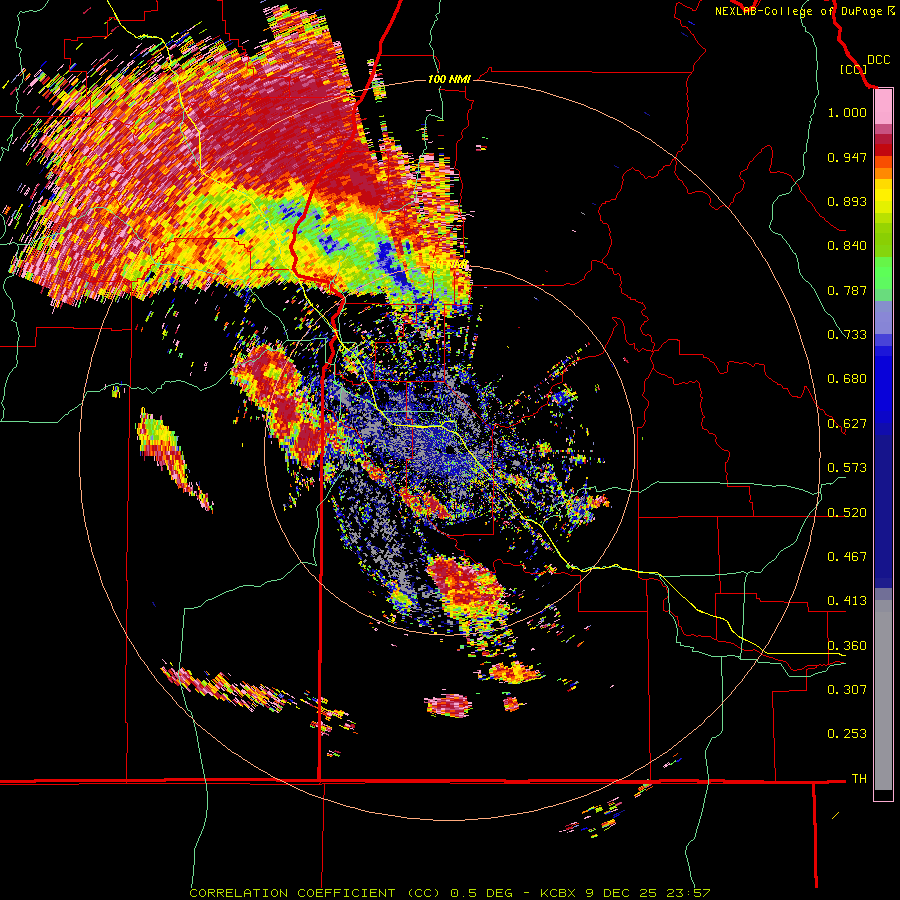
Task: Click the TH threshold label
Action: pos(859,779)
